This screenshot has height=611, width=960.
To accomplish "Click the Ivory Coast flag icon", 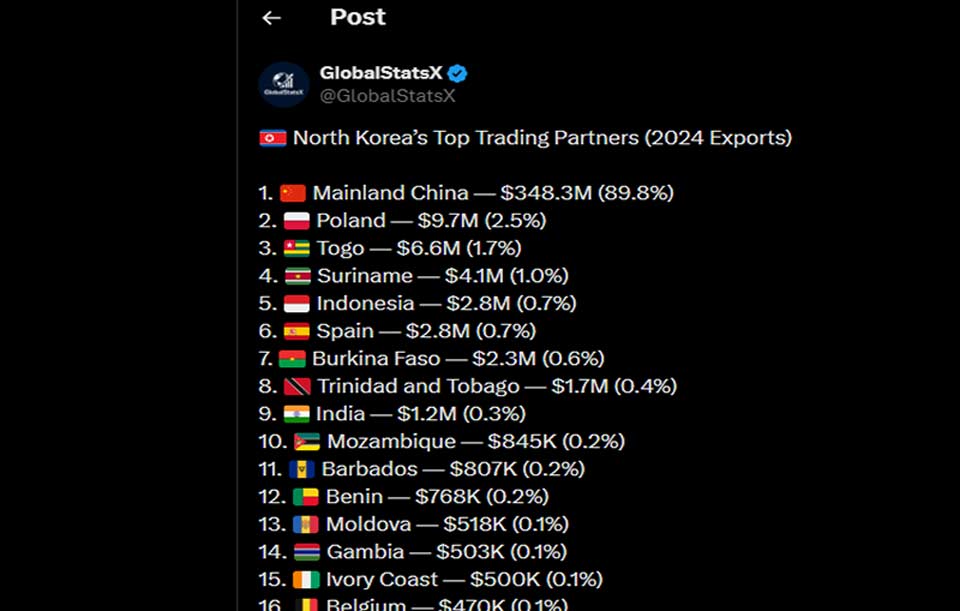I will pyautogui.click(x=306, y=579).
